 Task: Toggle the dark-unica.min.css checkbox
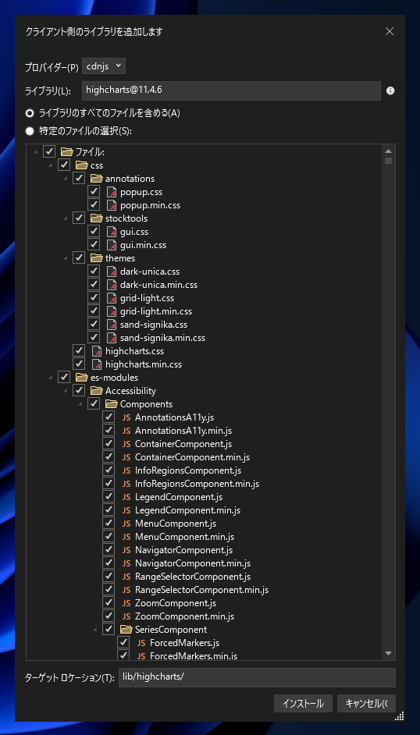[x=93, y=285]
